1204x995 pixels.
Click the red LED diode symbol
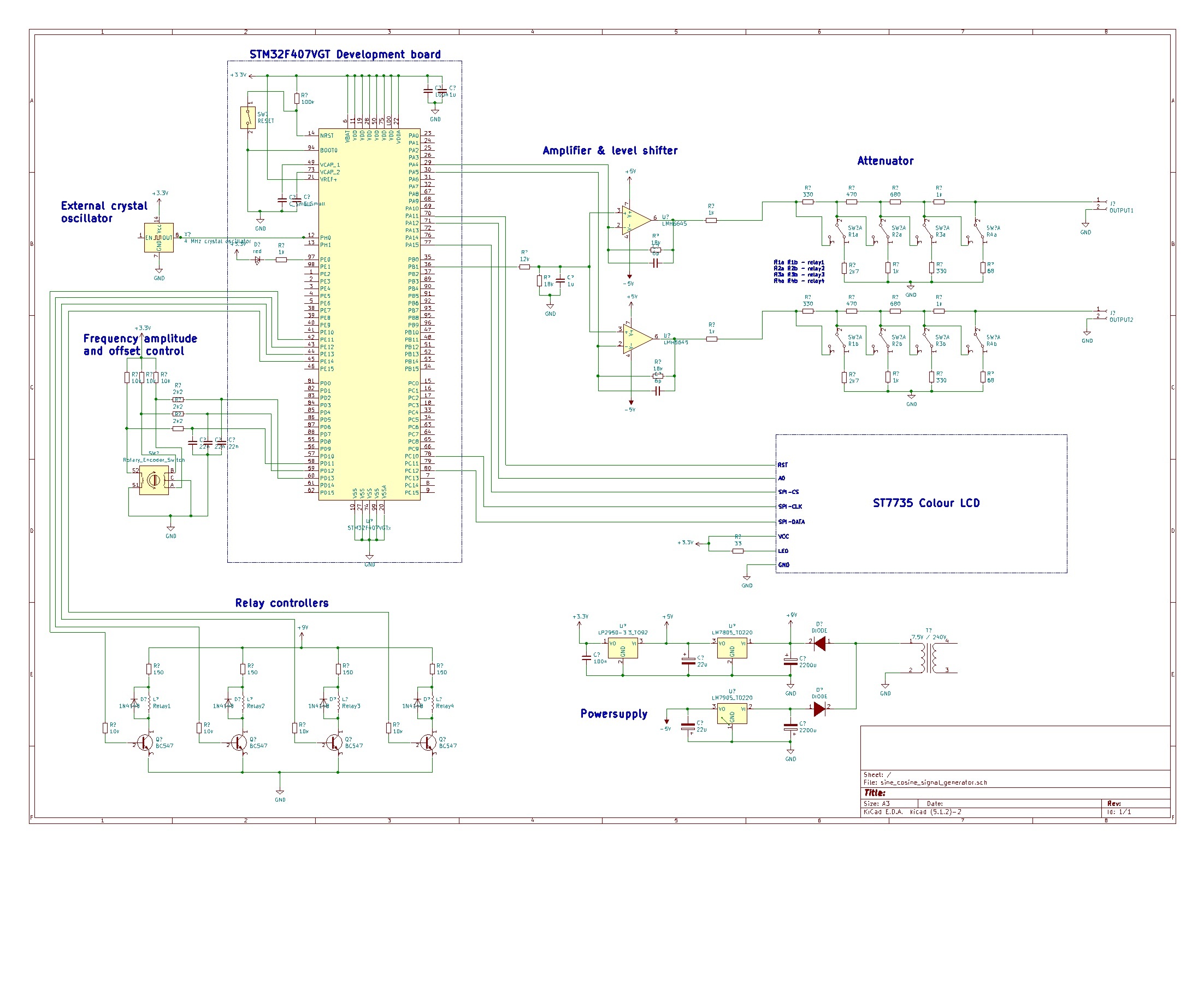pyautogui.click(x=257, y=260)
